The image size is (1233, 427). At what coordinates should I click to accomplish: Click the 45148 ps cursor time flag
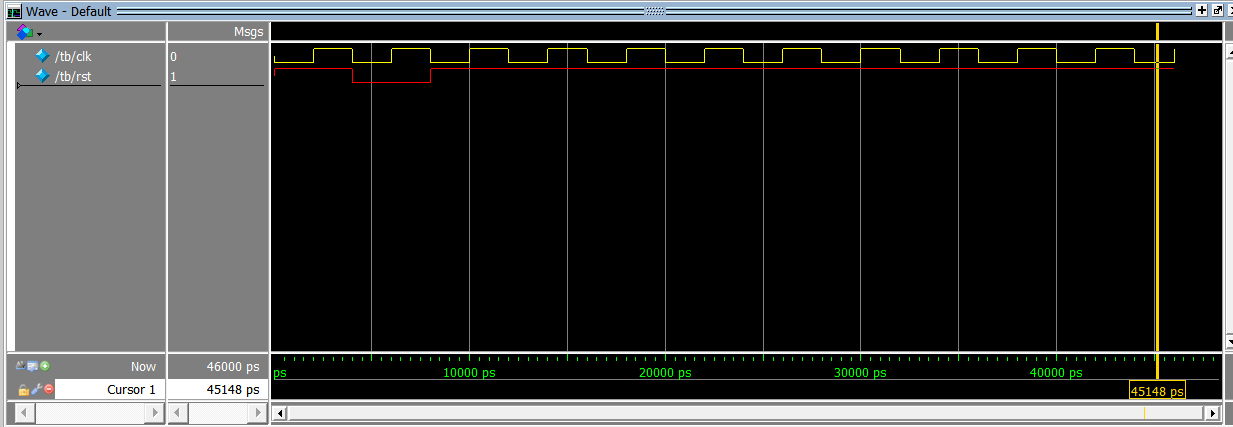tap(1157, 391)
